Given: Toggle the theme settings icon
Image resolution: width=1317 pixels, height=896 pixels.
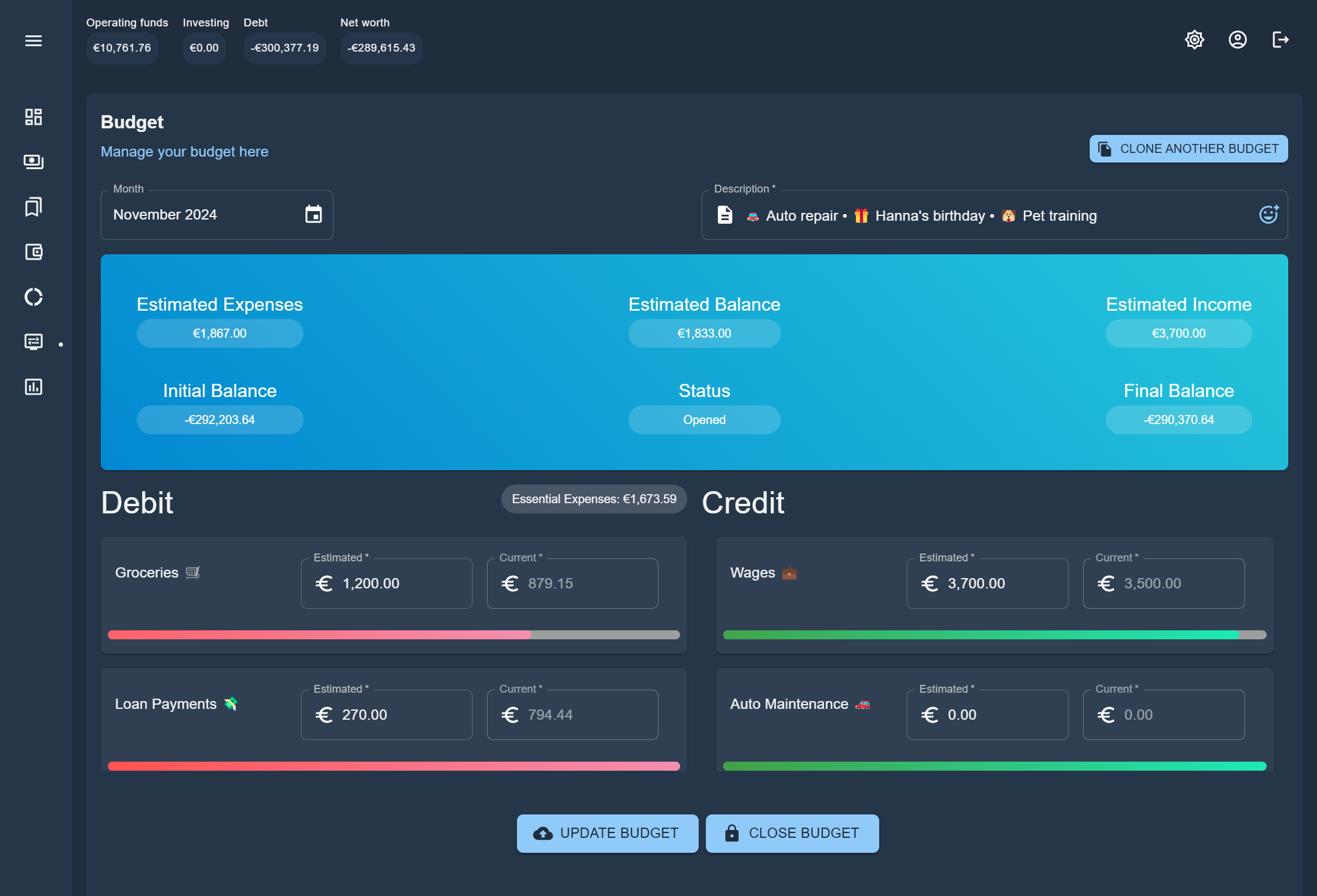Looking at the screenshot, I should click(1194, 40).
